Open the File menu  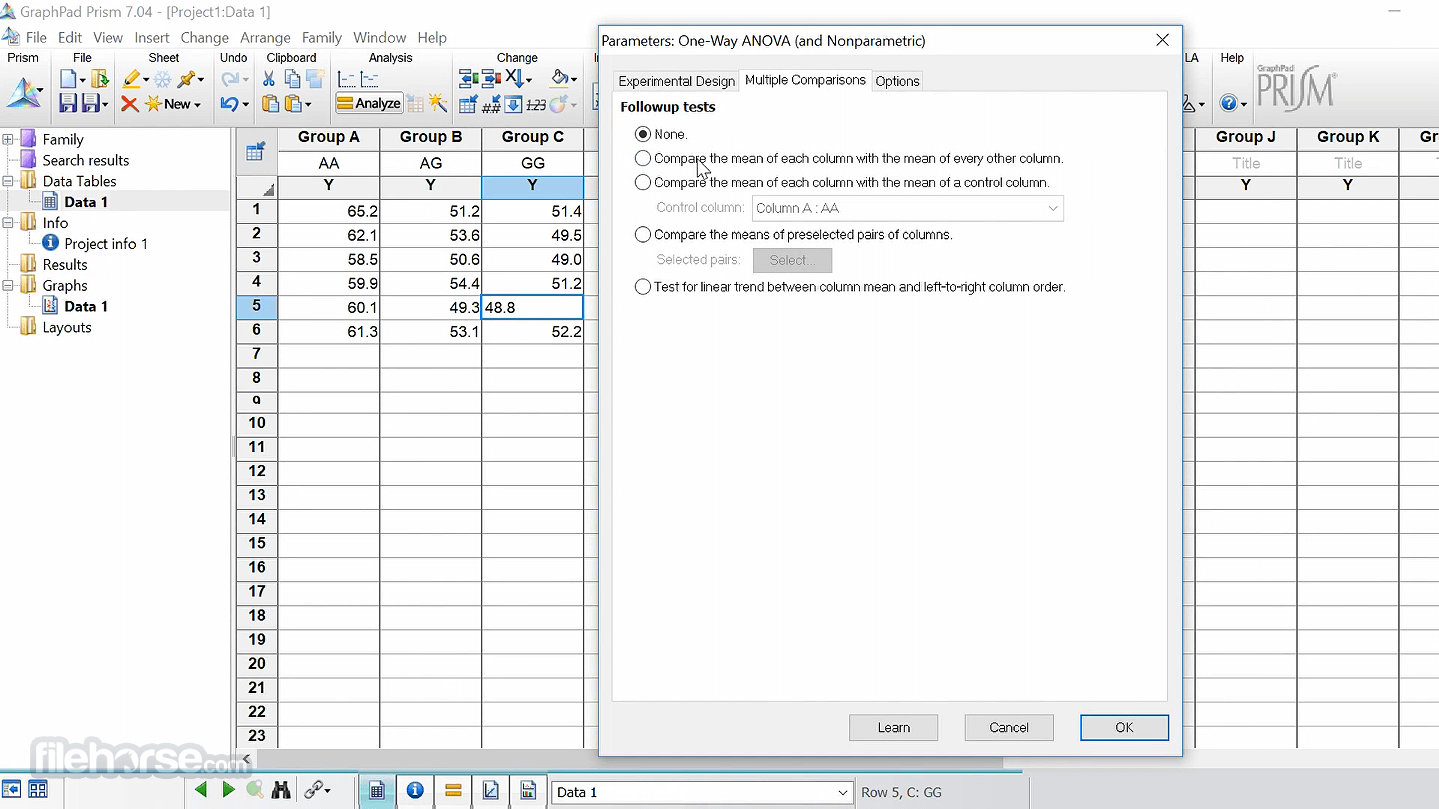coord(36,37)
